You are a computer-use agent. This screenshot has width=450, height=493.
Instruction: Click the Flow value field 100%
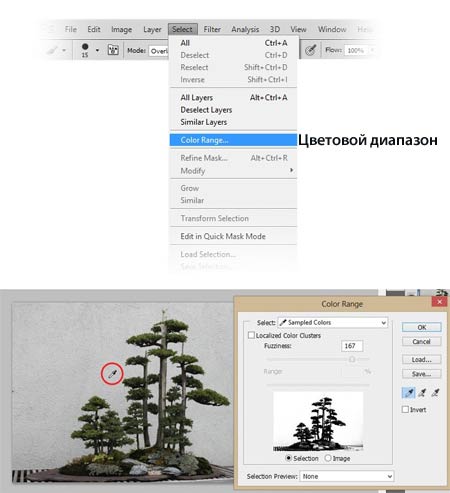click(356, 50)
